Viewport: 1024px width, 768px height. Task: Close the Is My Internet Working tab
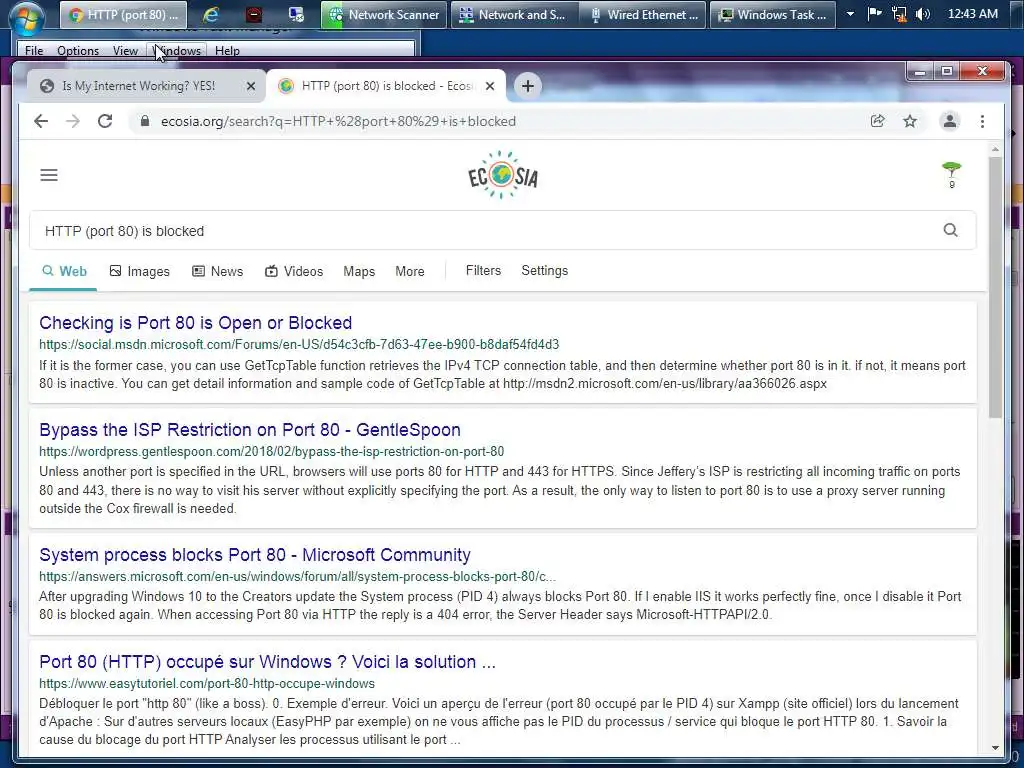click(x=251, y=86)
